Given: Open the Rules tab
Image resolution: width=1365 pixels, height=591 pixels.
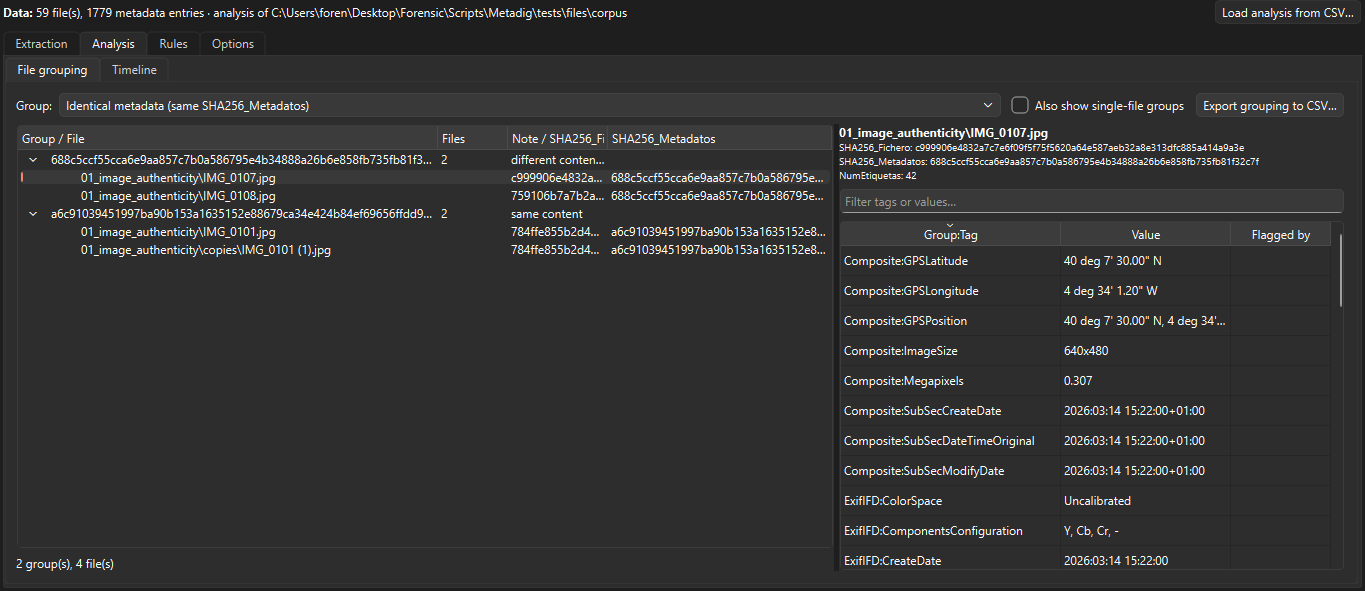Looking at the screenshot, I should (x=173, y=44).
